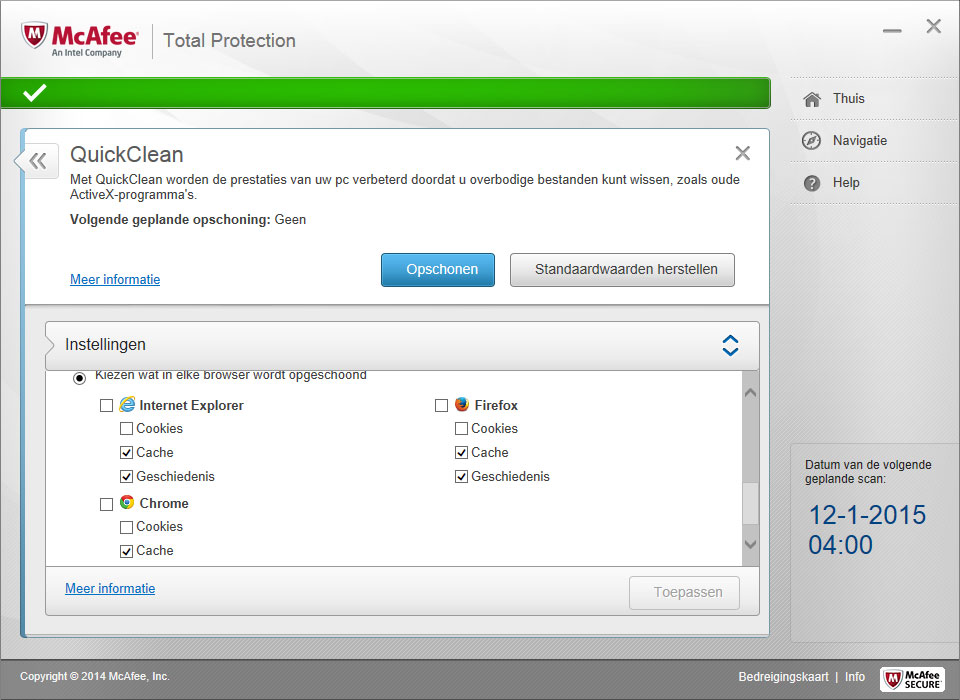
Task: Click the Navigatie compass icon
Action: tap(812, 141)
